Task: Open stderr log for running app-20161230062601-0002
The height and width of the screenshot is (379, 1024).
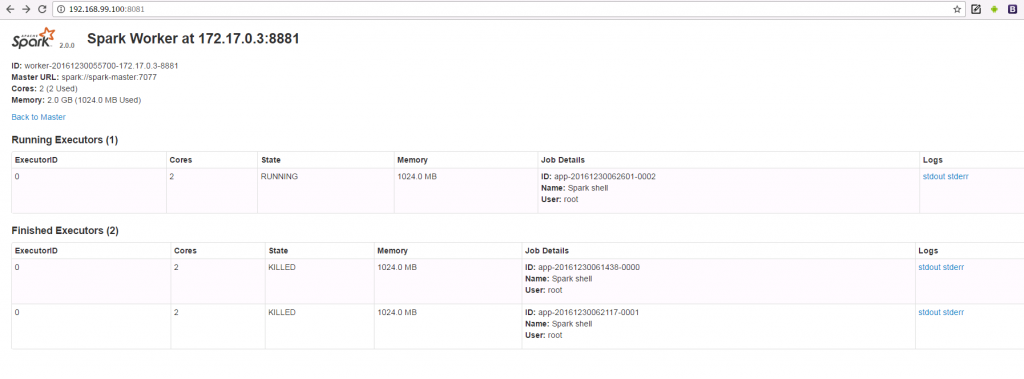Action: (x=958, y=176)
